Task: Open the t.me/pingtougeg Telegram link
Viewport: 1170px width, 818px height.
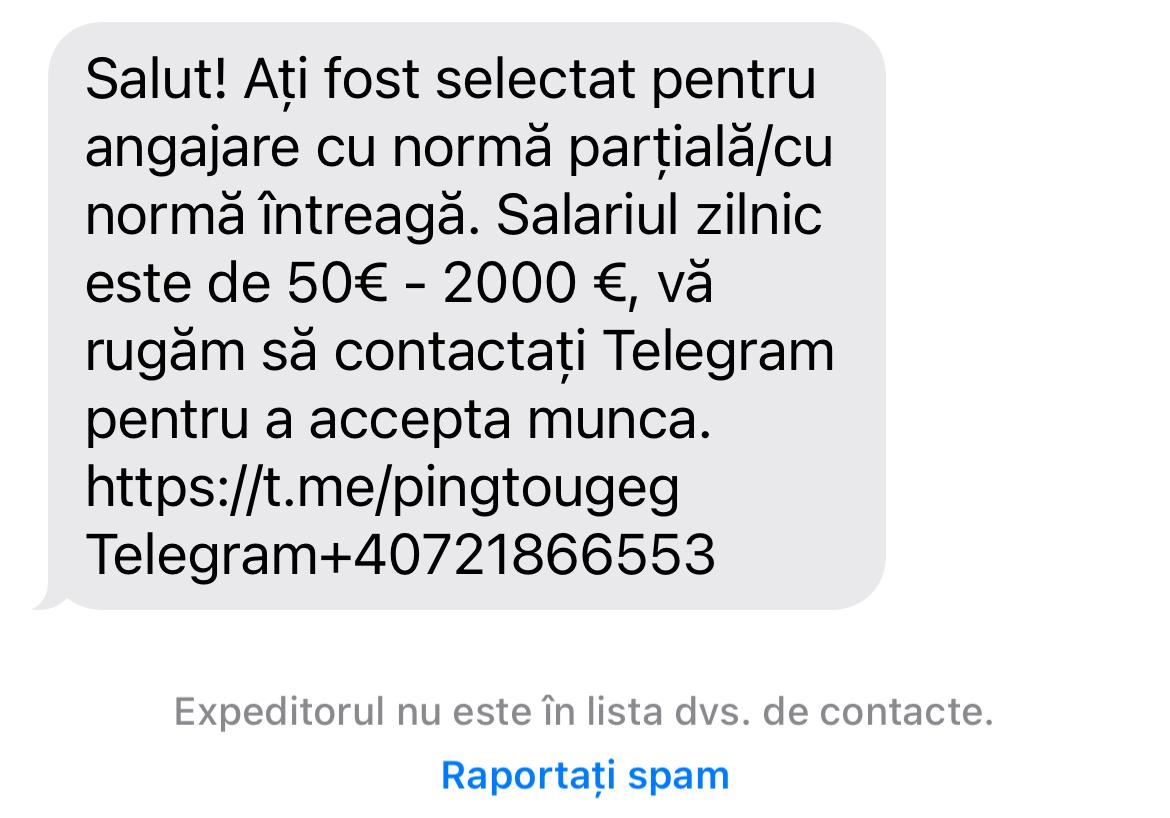Action: [385, 487]
